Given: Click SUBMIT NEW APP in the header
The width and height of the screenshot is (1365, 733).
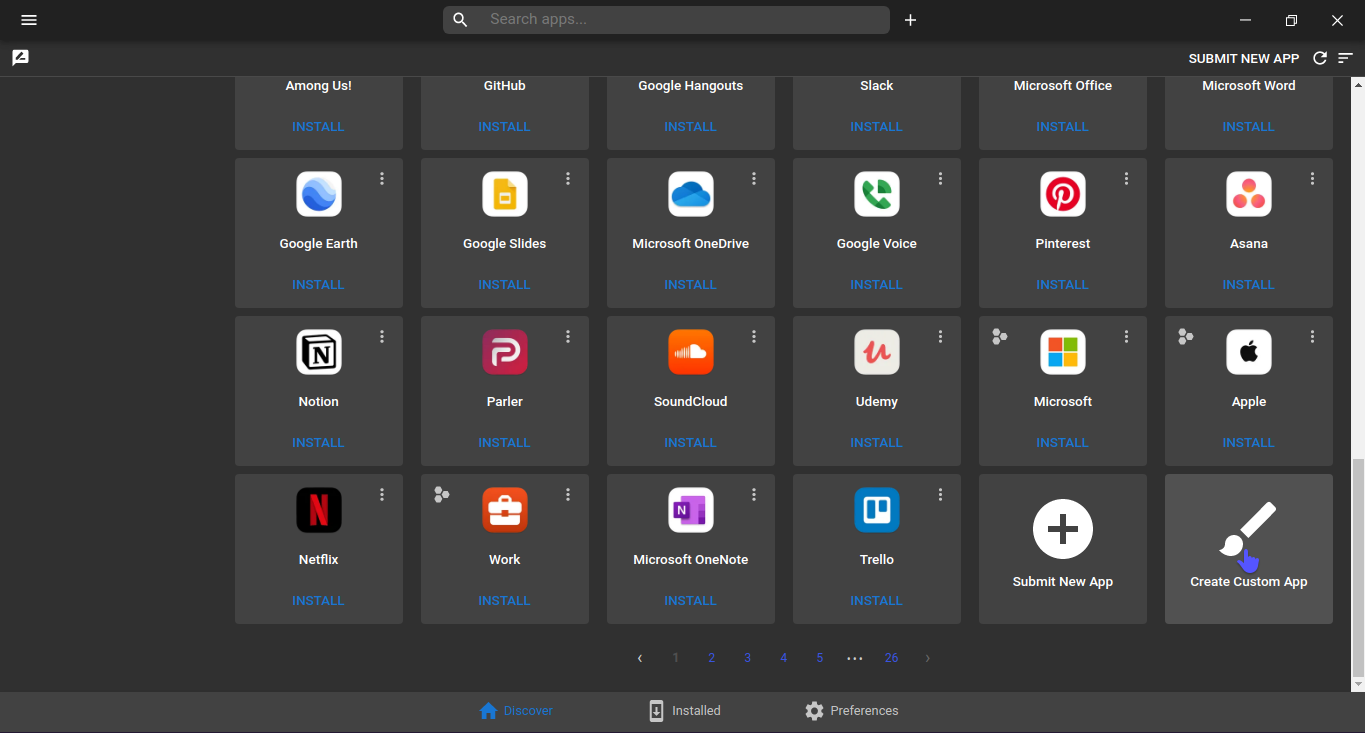Looking at the screenshot, I should 1244,59.
